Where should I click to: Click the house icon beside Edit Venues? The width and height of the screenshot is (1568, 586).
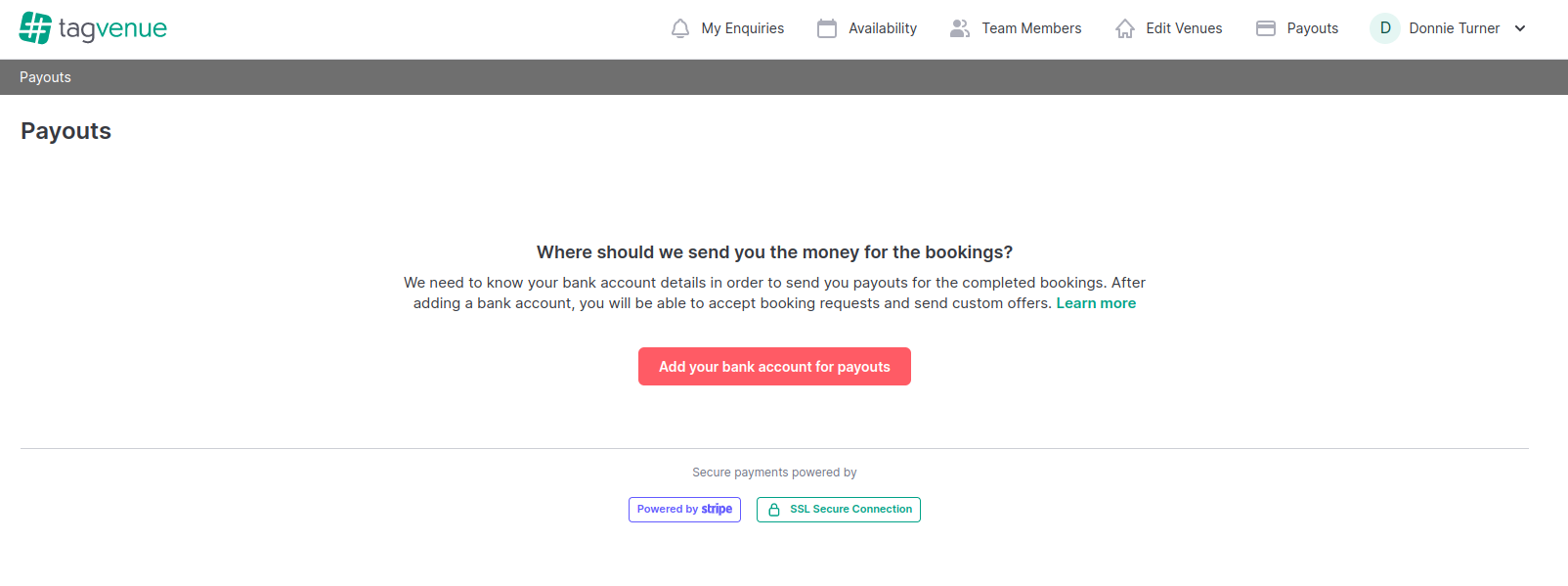coord(1125,28)
